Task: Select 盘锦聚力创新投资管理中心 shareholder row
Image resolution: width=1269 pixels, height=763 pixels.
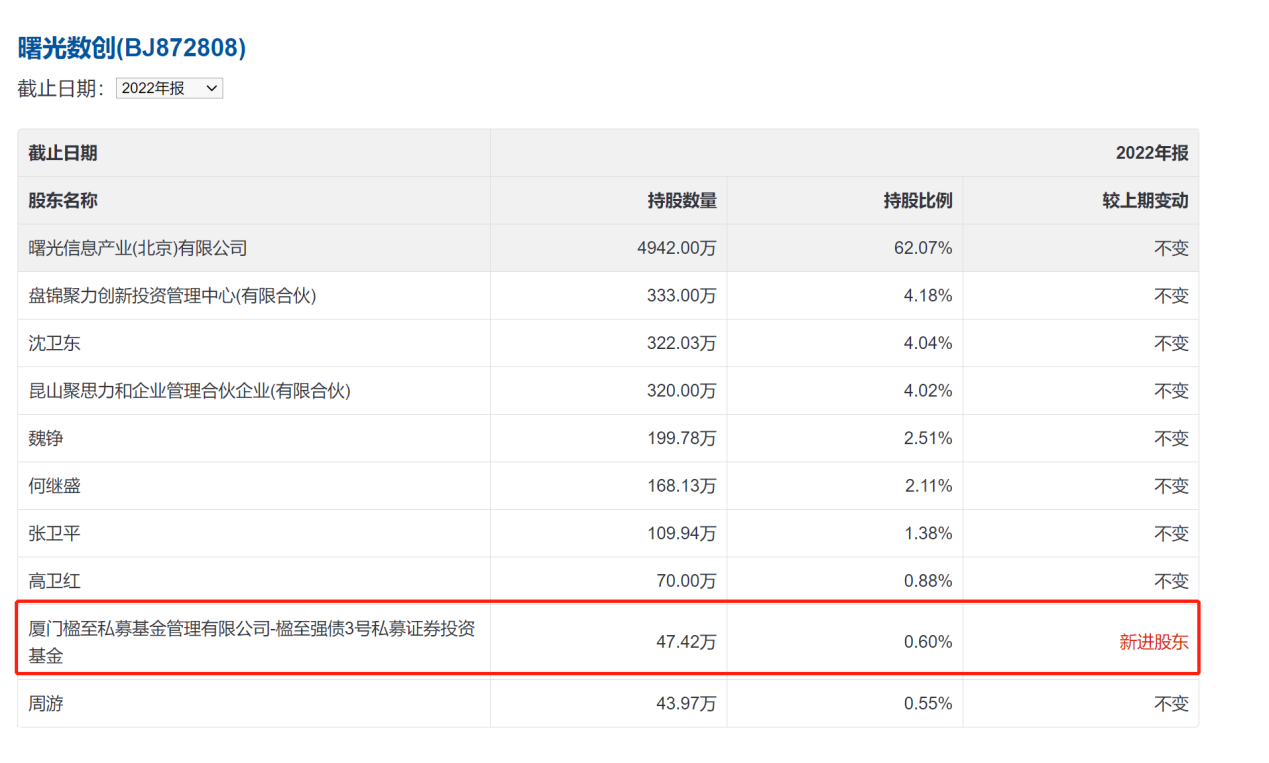Action: tap(173, 295)
